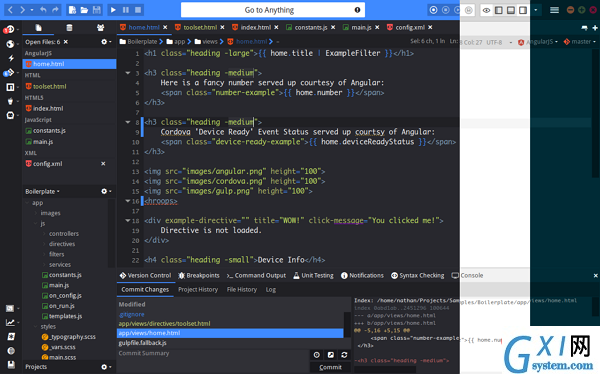Open the Breakpoints bottom panel tab
The height and width of the screenshot is (374, 600).
coord(199,275)
